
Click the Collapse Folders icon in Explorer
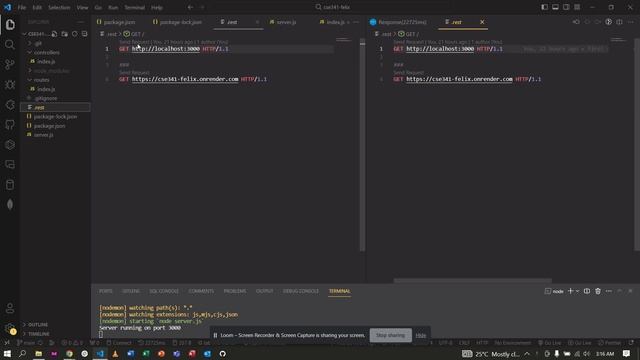click(x=84, y=34)
